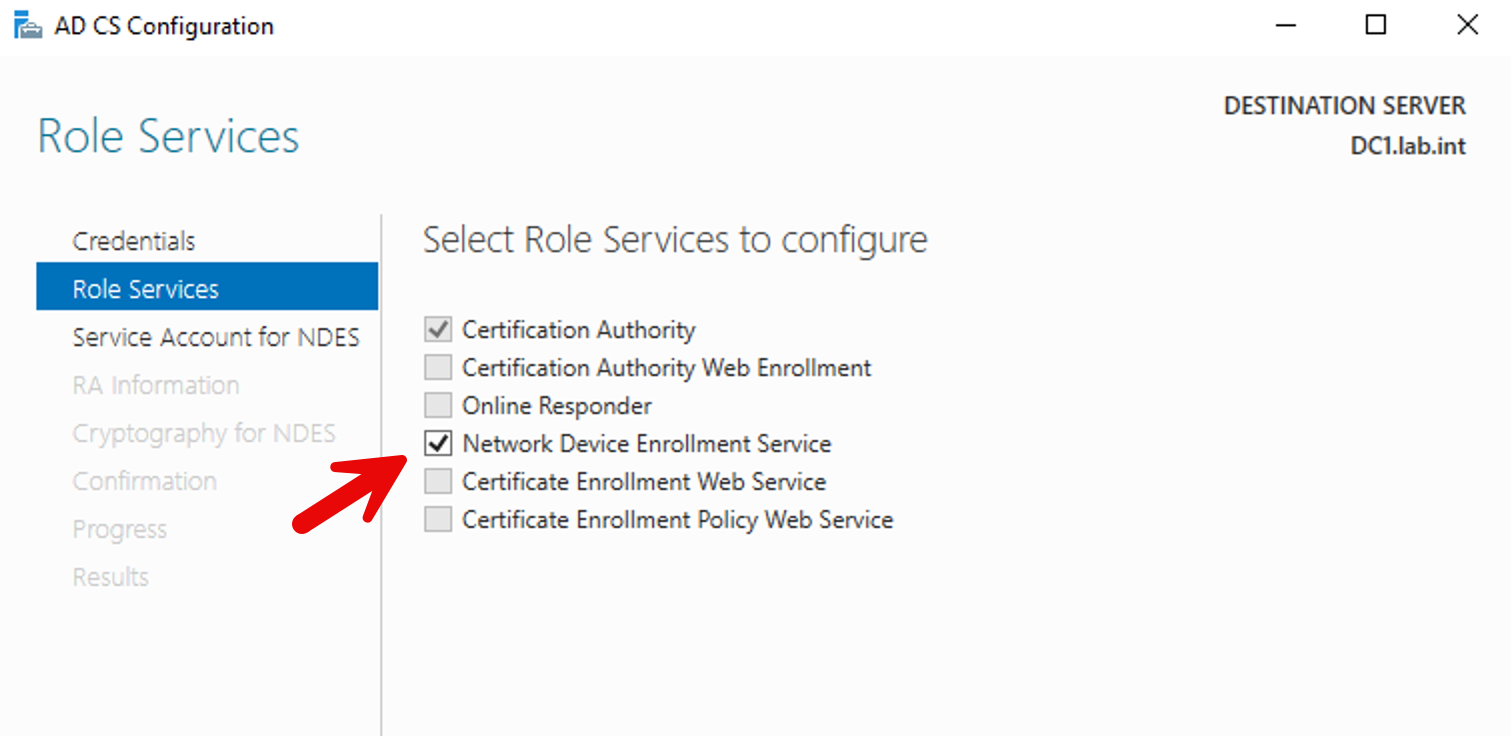The image size is (1512, 736).
Task: Select the RA Information step
Action: point(156,385)
